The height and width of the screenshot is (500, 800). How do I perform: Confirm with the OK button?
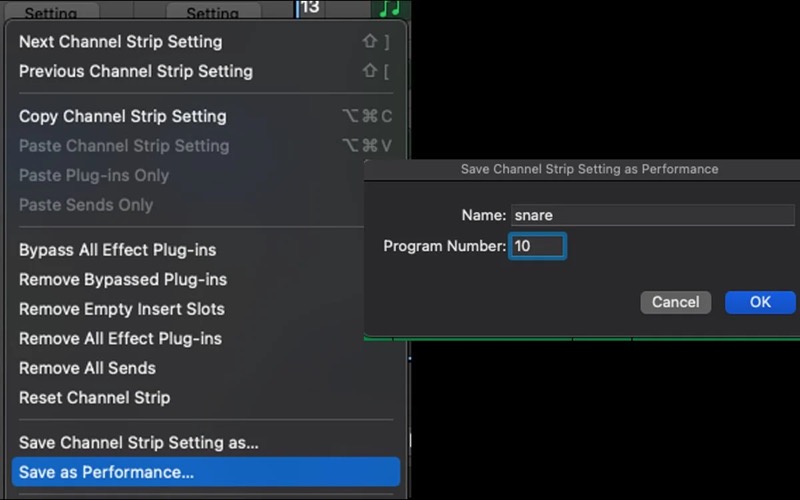pos(760,302)
